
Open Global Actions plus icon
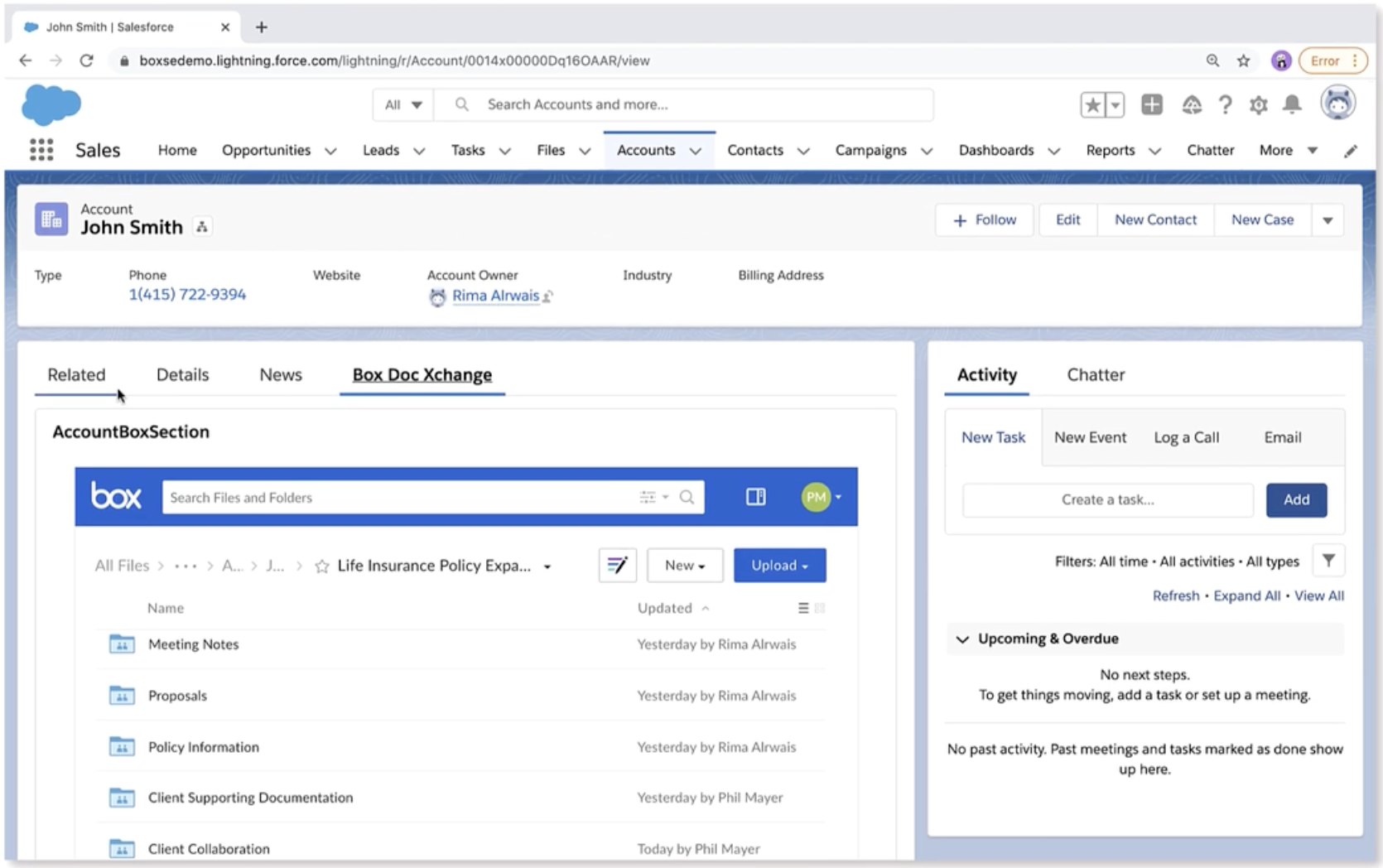tap(1152, 104)
